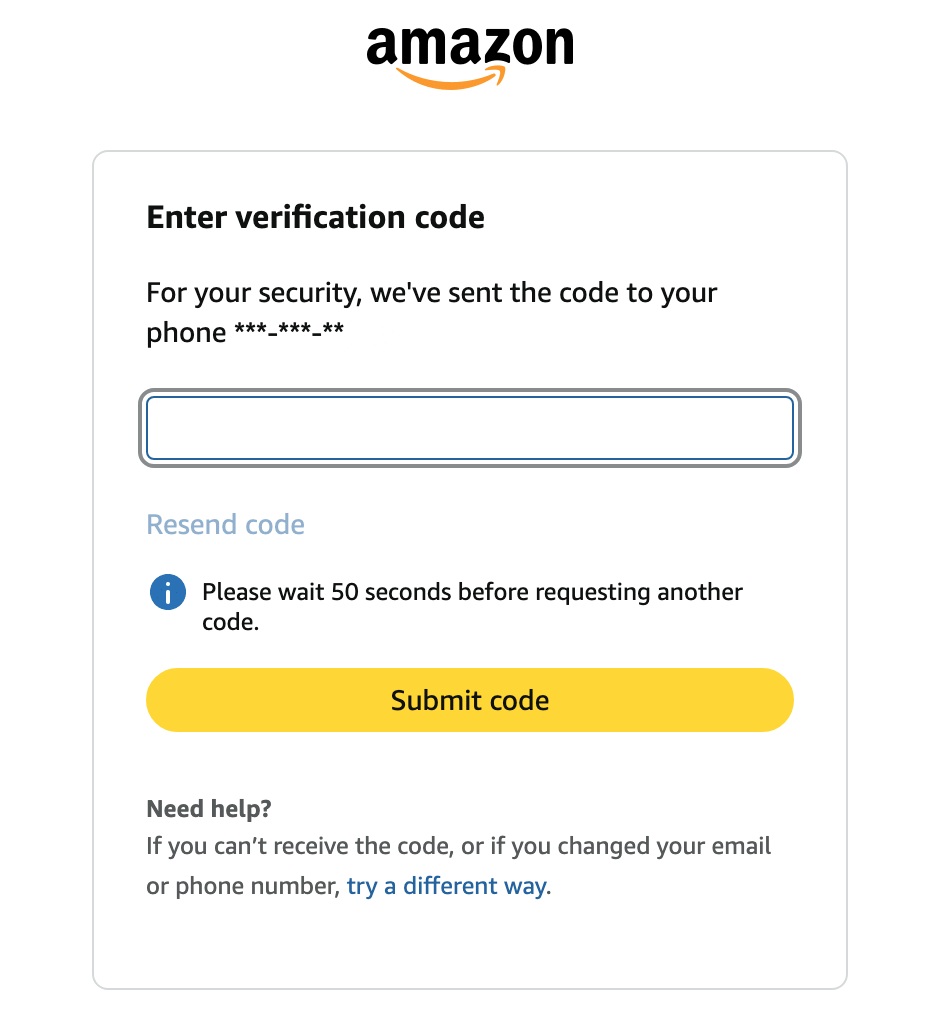This screenshot has width=928, height=1024.
Task: Click the masked phone number
Action: coord(289,332)
